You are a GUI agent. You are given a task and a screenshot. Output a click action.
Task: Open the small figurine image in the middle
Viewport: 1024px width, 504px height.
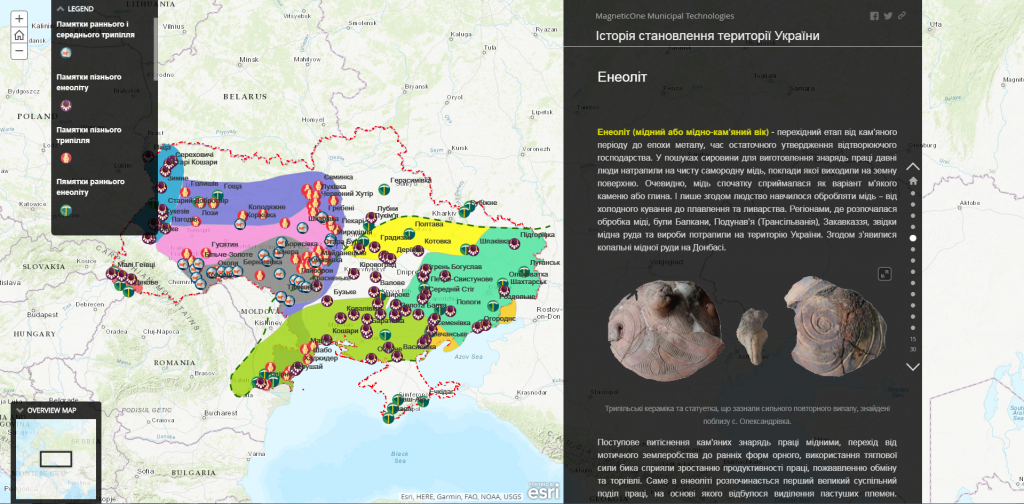[x=752, y=336]
